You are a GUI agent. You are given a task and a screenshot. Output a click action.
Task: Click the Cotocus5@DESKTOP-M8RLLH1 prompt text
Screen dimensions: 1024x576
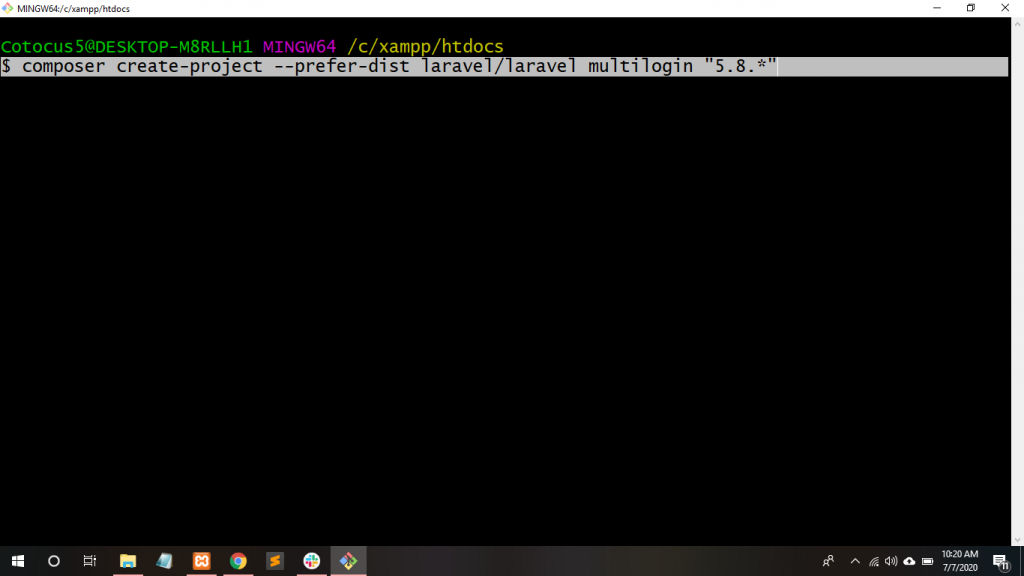[126, 46]
